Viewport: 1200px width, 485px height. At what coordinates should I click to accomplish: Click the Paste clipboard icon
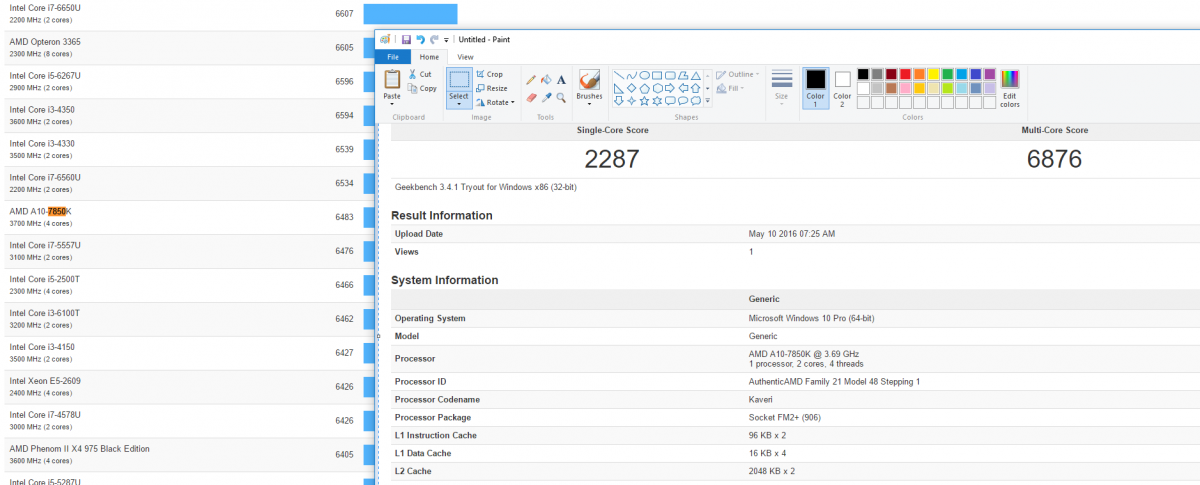pyautogui.click(x=392, y=79)
